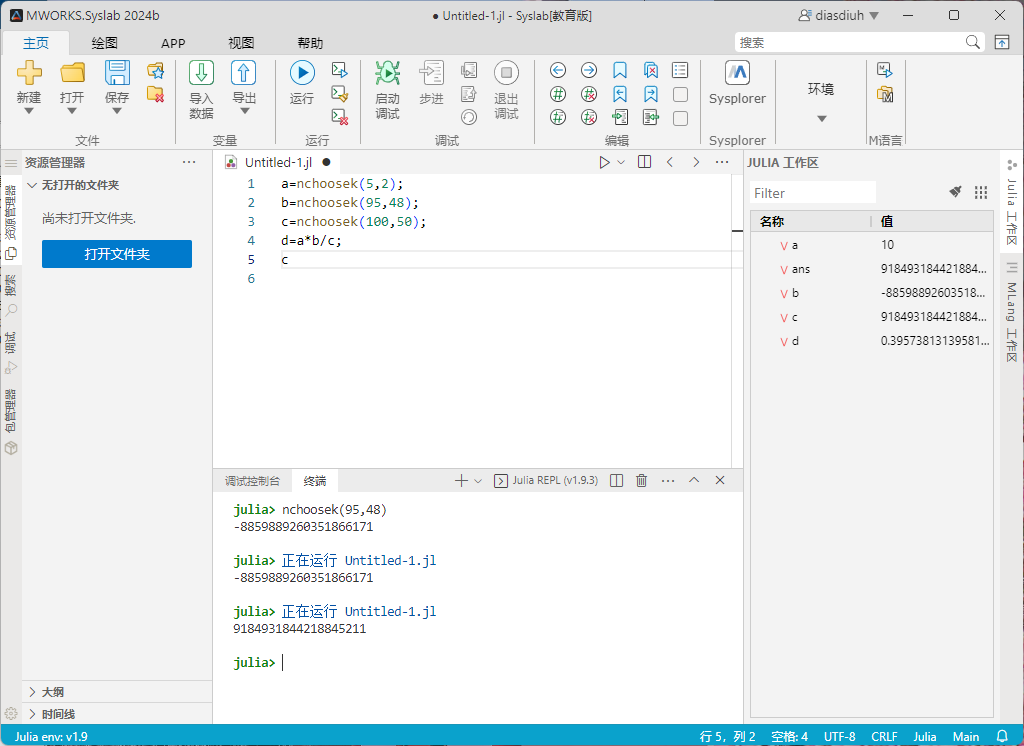The height and width of the screenshot is (746, 1024).
Task: Click the 导入数据 green arrow icon
Action: (201, 73)
